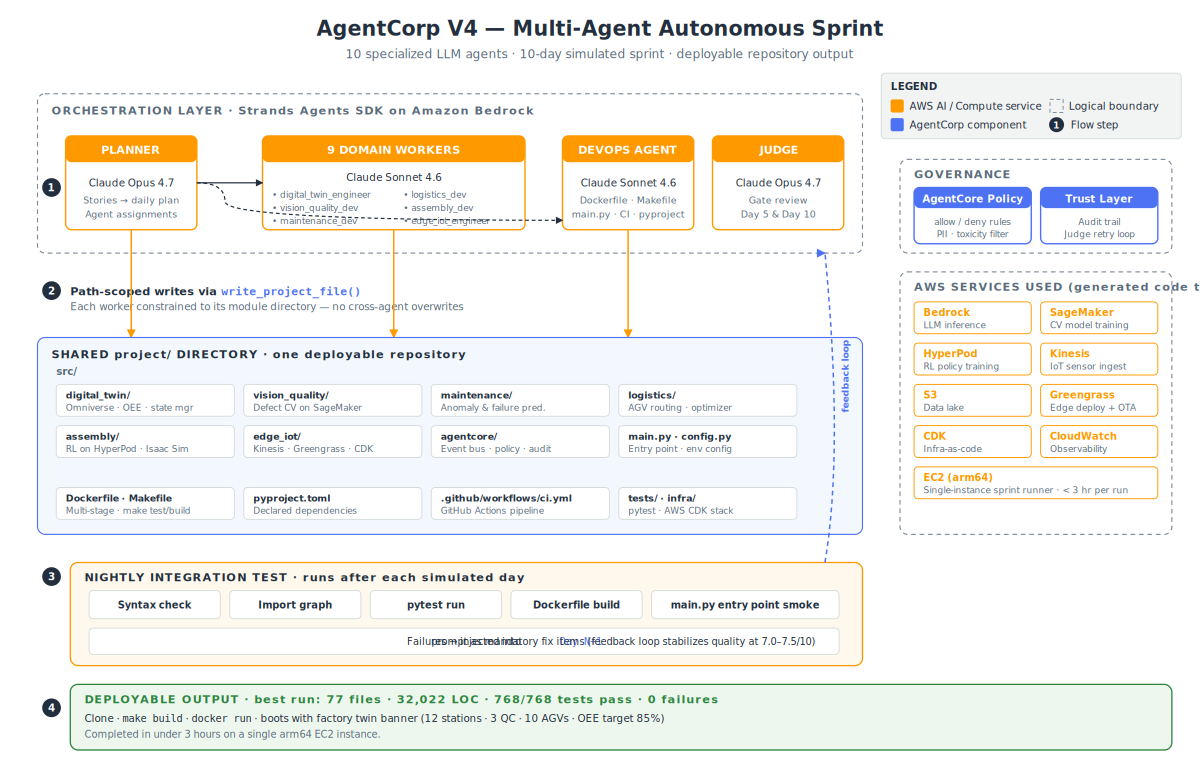Click the HyperPod service tile

point(972,359)
